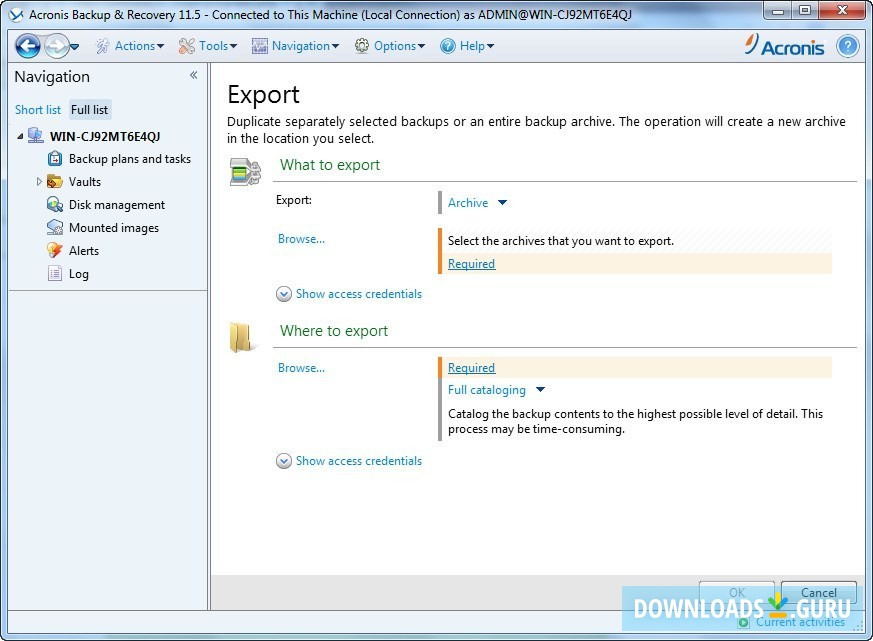
Task: Open help via the question mark icon
Action: 846,45
